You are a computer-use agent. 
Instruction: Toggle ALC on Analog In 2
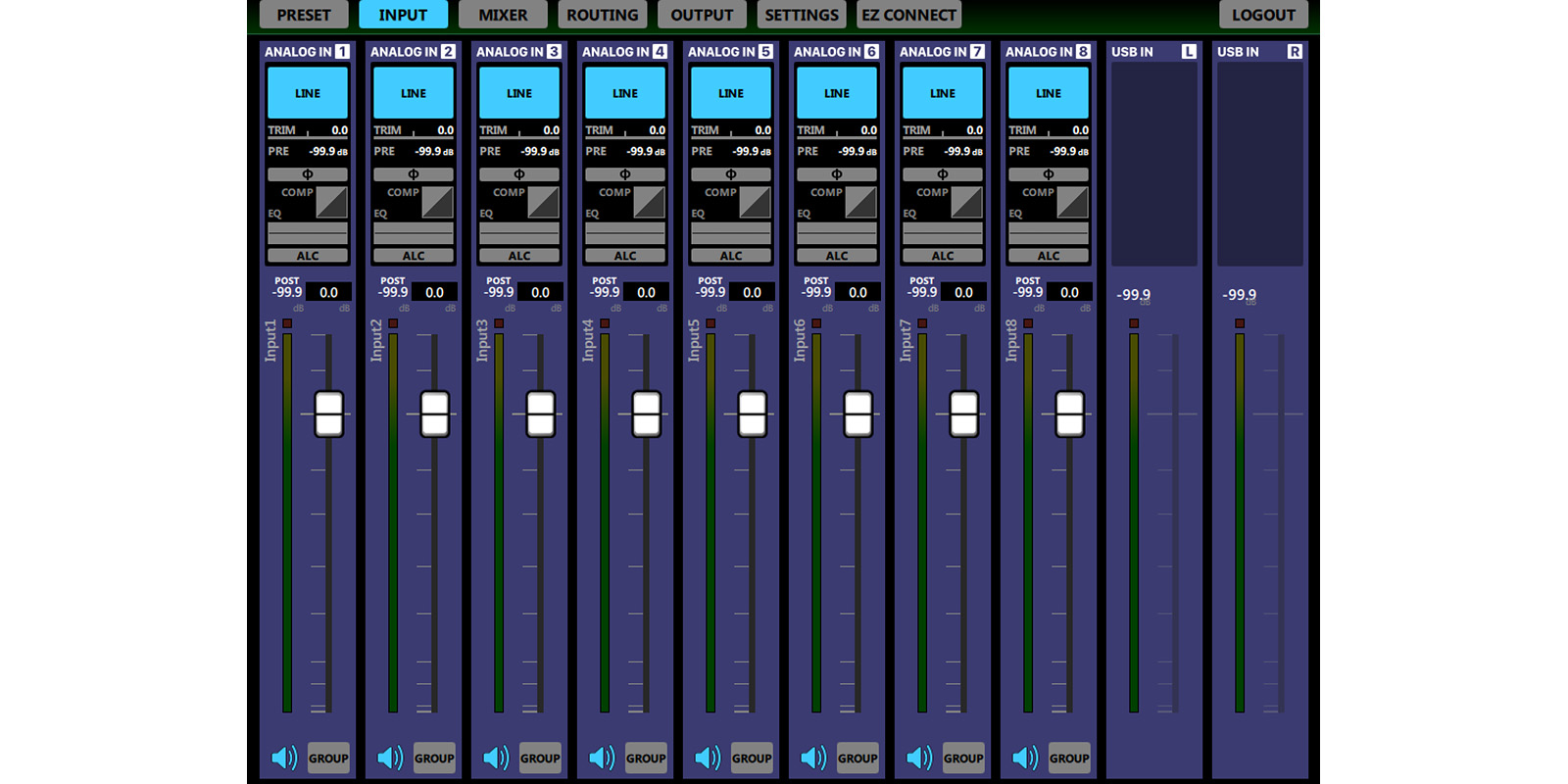coord(414,256)
